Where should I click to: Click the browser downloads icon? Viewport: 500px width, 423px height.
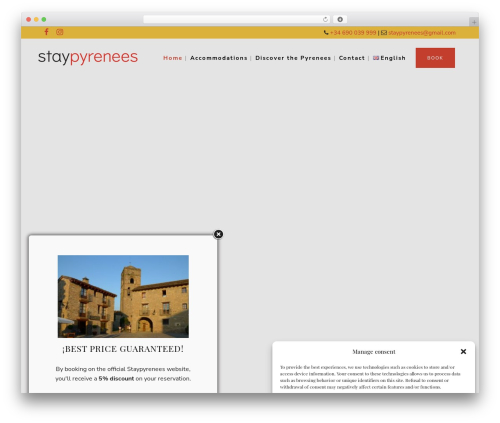340,19
